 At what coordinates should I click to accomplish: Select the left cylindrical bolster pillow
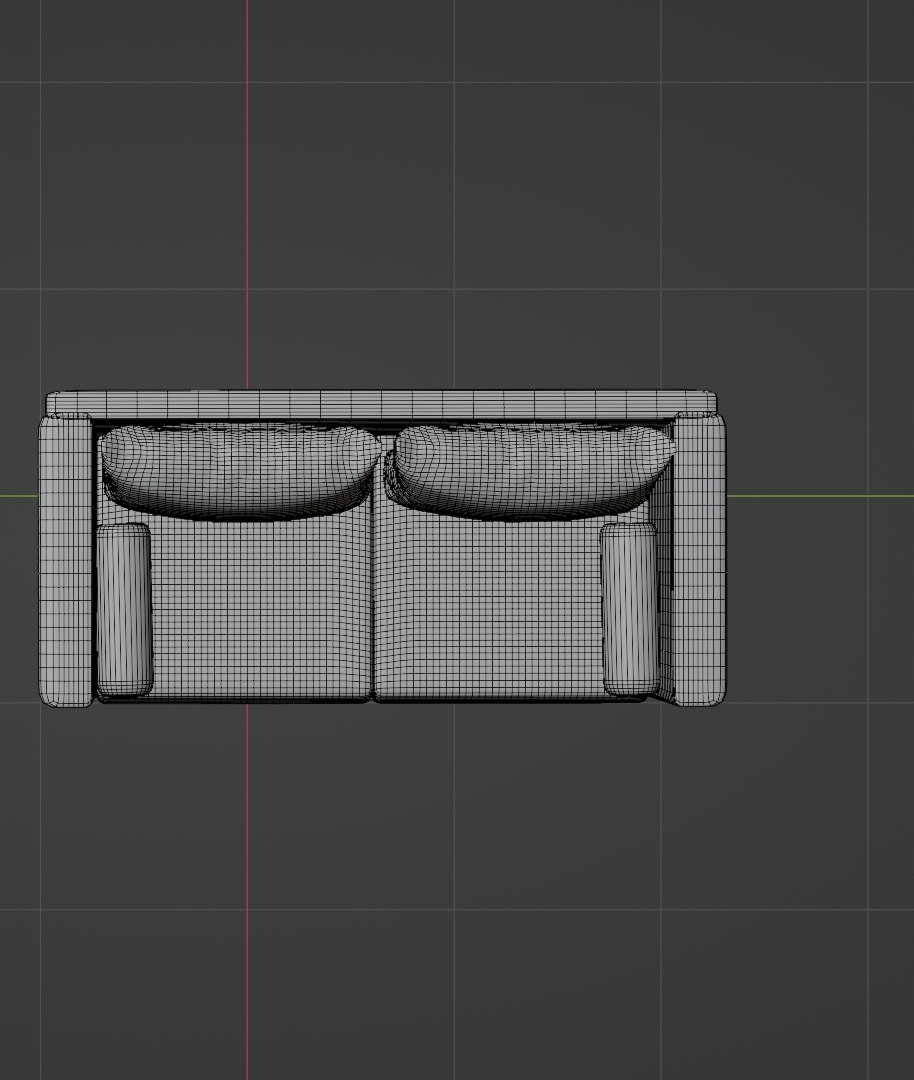(124, 609)
